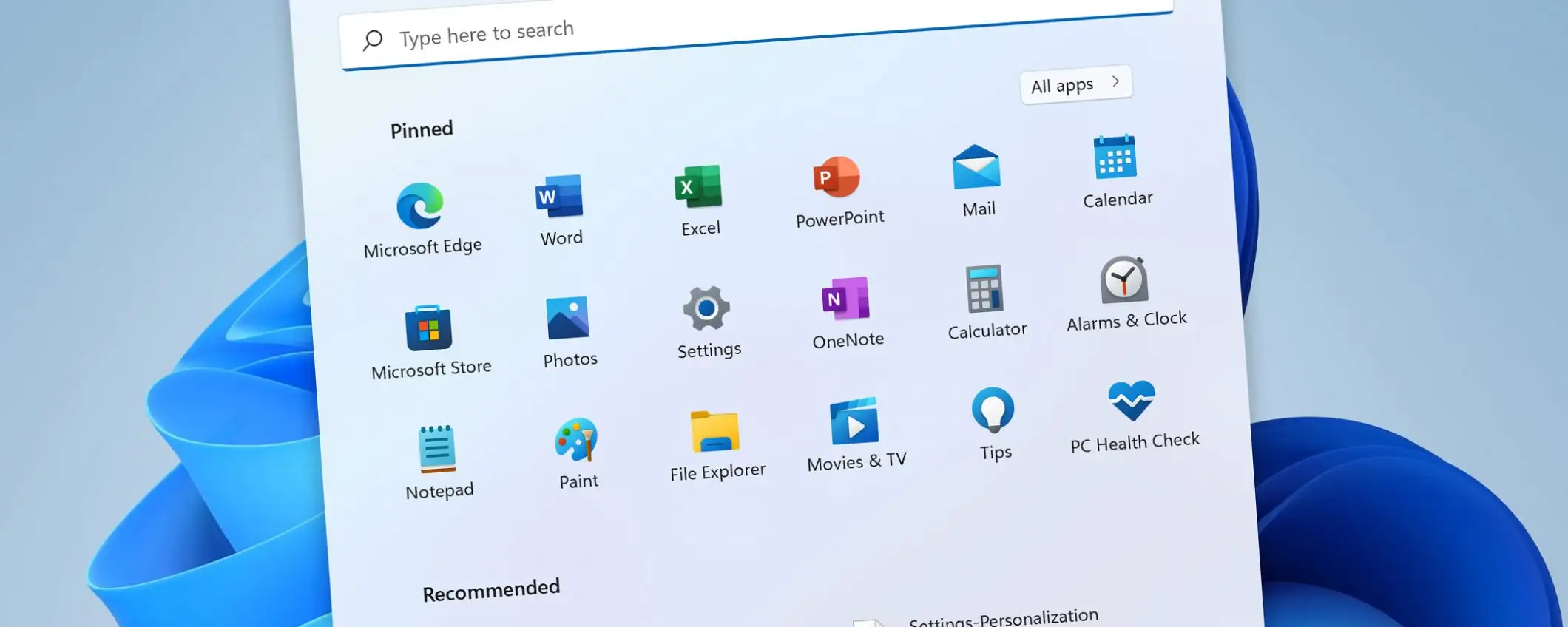Open the Settings gear icon
The image size is (1568, 627).
click(706, 308)
